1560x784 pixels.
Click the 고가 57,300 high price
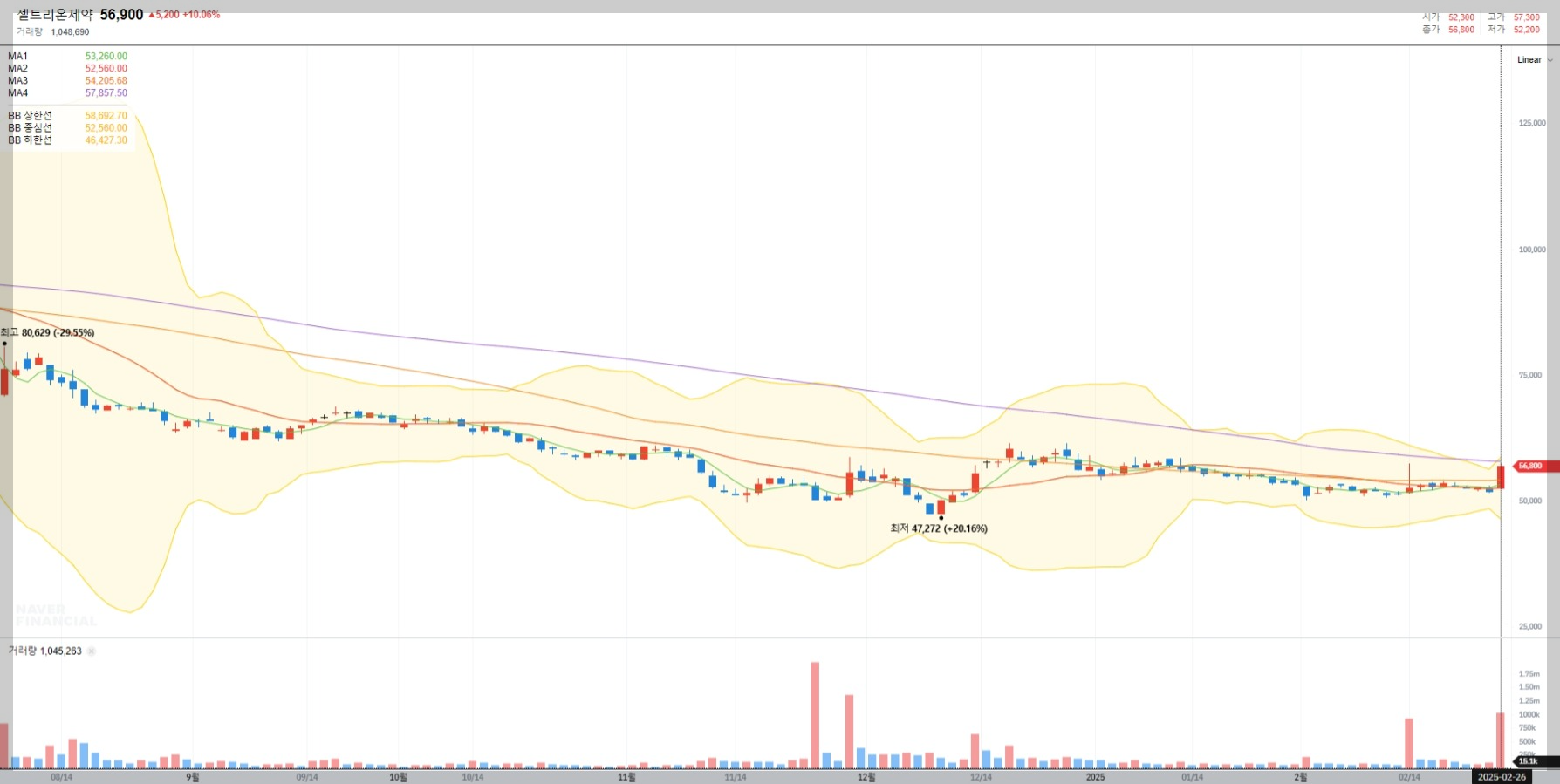click(1514, 17)
